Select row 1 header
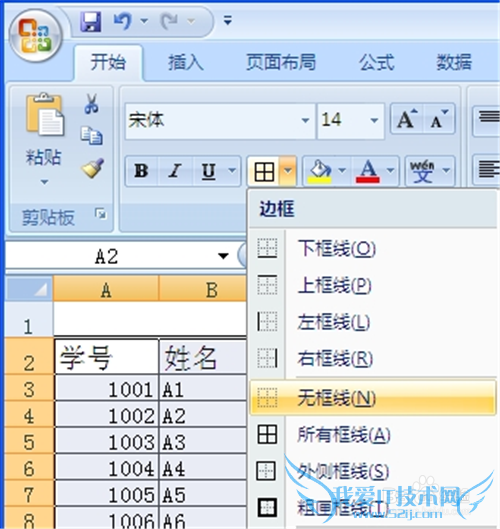This screenshot has height=529, width=500. click(x=29, y=319)
